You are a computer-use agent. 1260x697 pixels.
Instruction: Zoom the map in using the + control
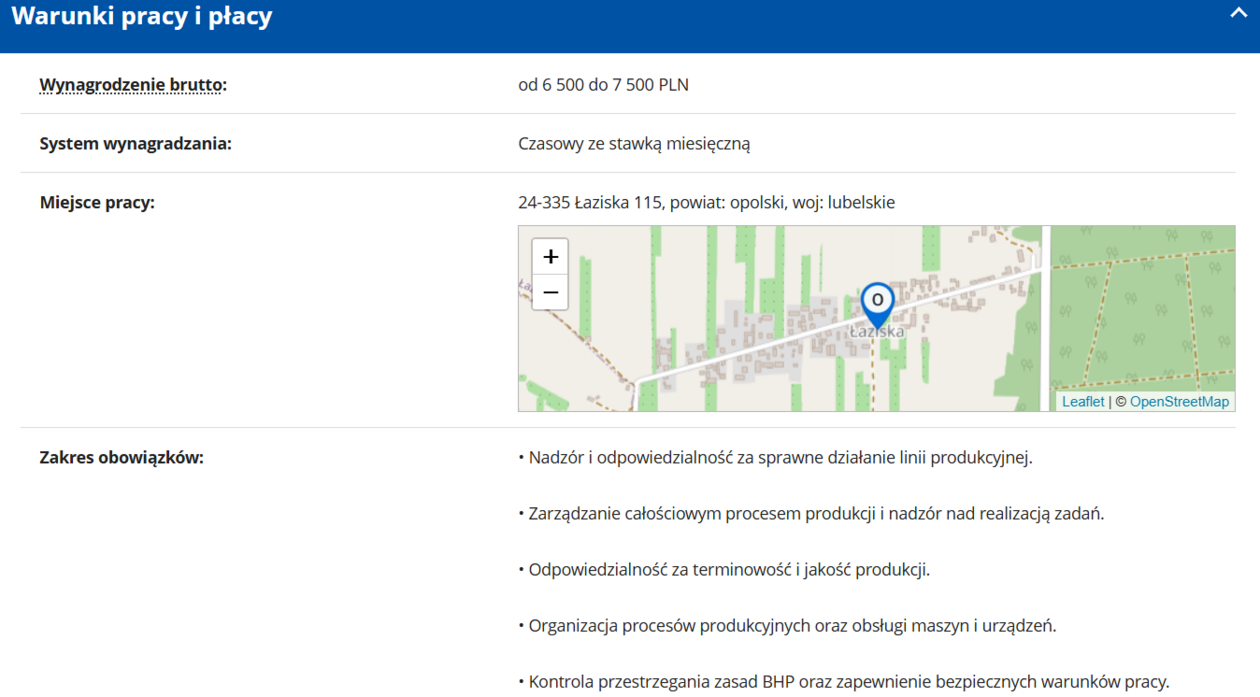point(549,255)
